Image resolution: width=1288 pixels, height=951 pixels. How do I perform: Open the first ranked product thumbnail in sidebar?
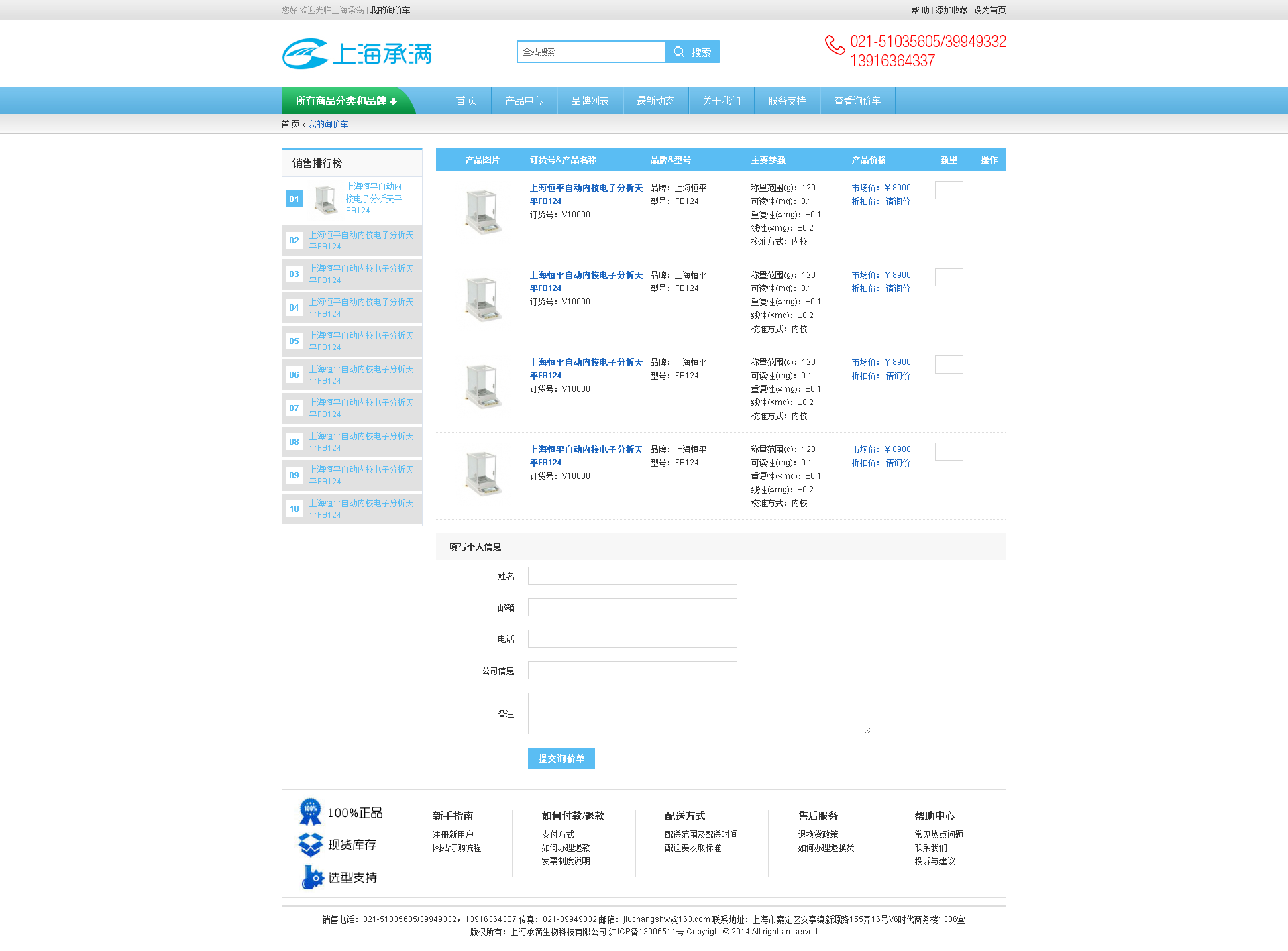(327, 199)
